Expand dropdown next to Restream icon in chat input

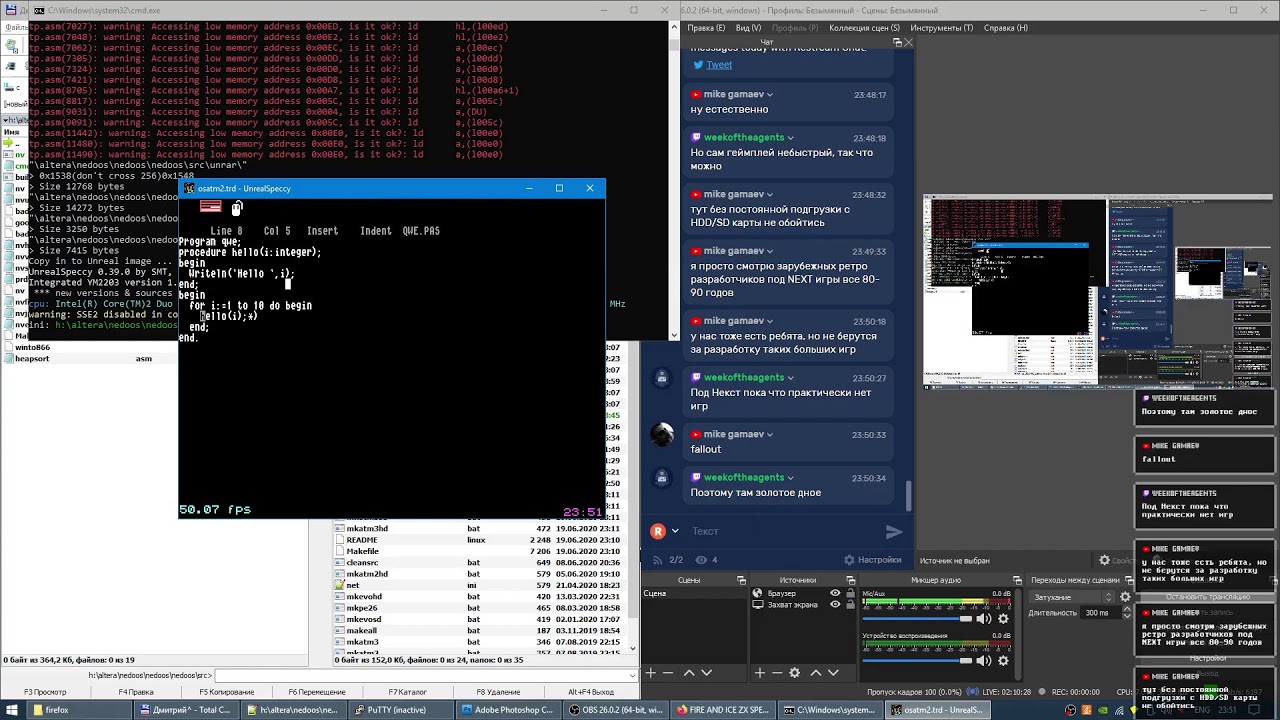tap(675, 531)
